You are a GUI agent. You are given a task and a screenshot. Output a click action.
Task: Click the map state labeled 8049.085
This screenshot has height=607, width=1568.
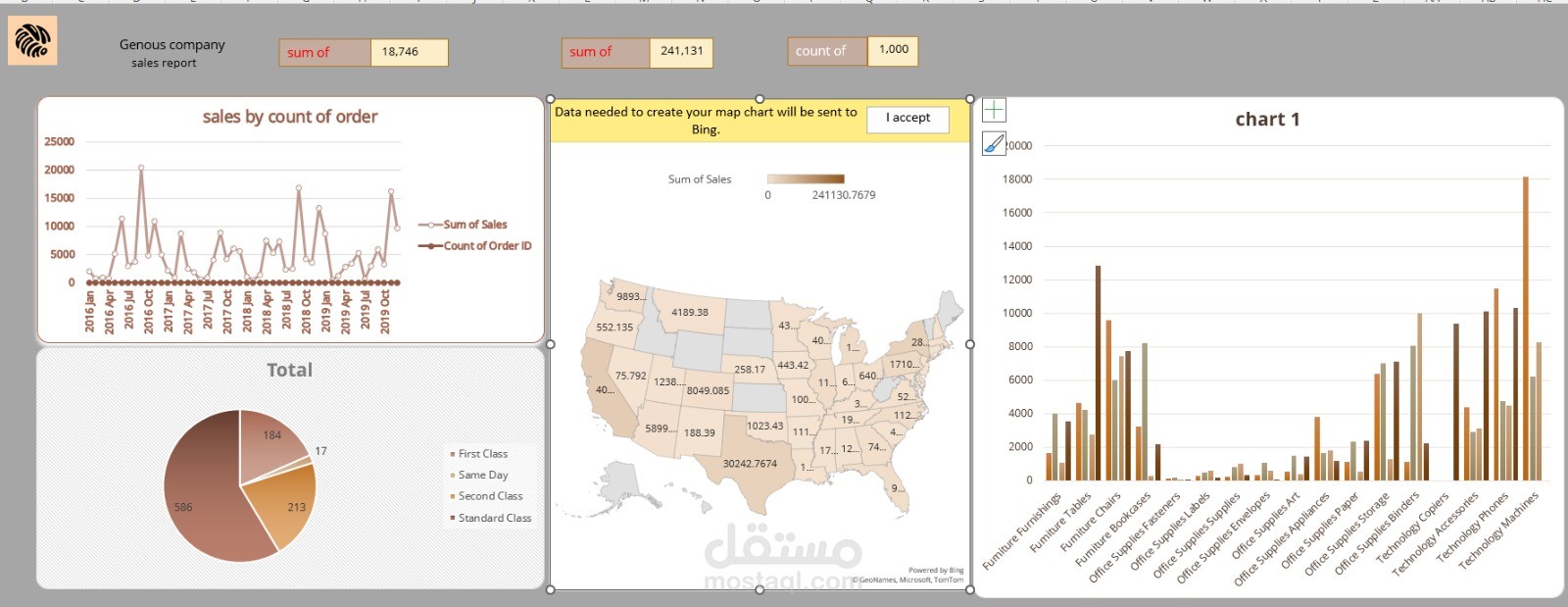click(x=708, y=390)
